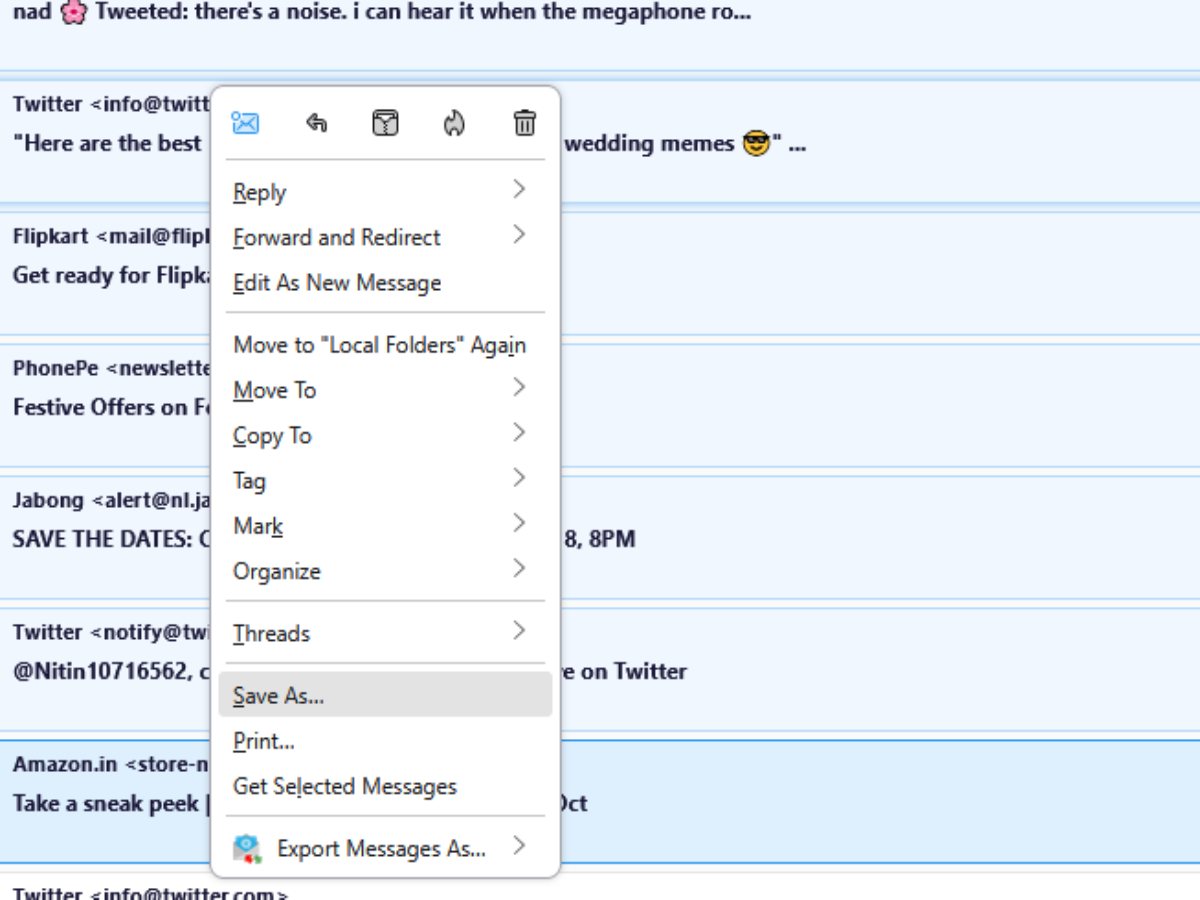Choose Print... menu entry
The width and height of the screenshot is (1200, 900).
point(385,741)
